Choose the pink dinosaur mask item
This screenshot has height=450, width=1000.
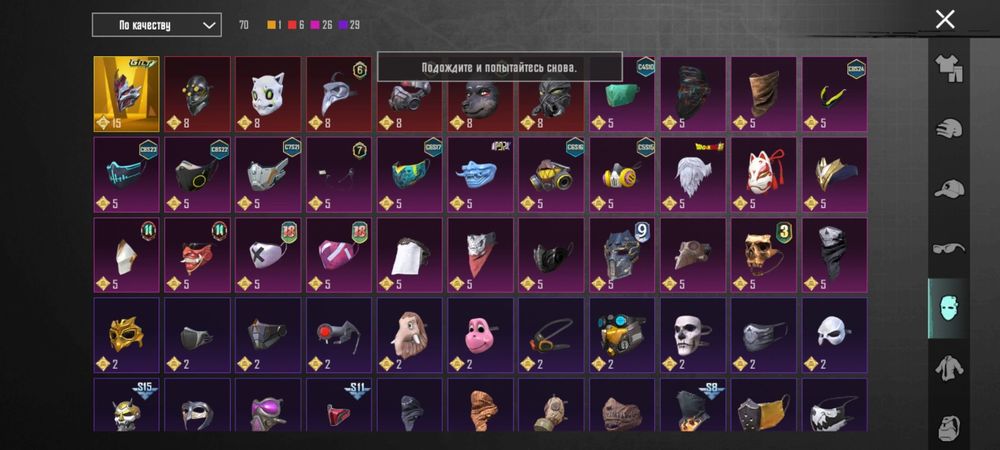[x=480, y=335]
